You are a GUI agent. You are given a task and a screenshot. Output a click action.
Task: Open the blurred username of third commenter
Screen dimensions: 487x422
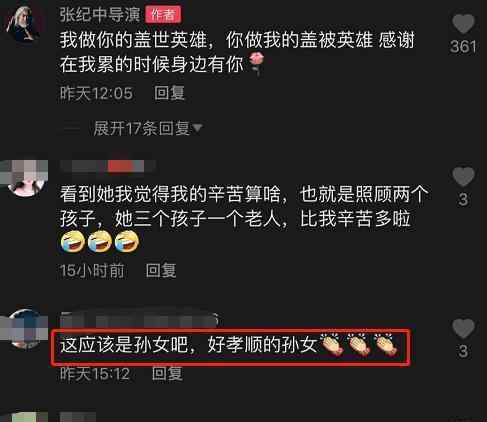139,320
